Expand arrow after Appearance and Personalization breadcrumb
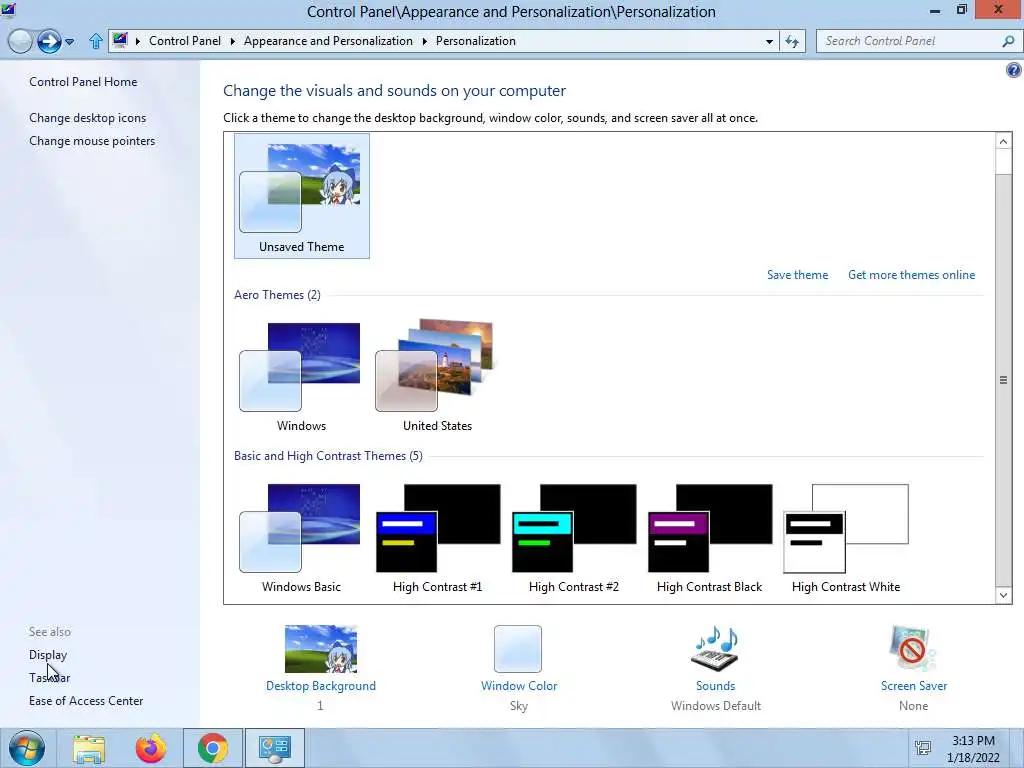 point(424,41)
